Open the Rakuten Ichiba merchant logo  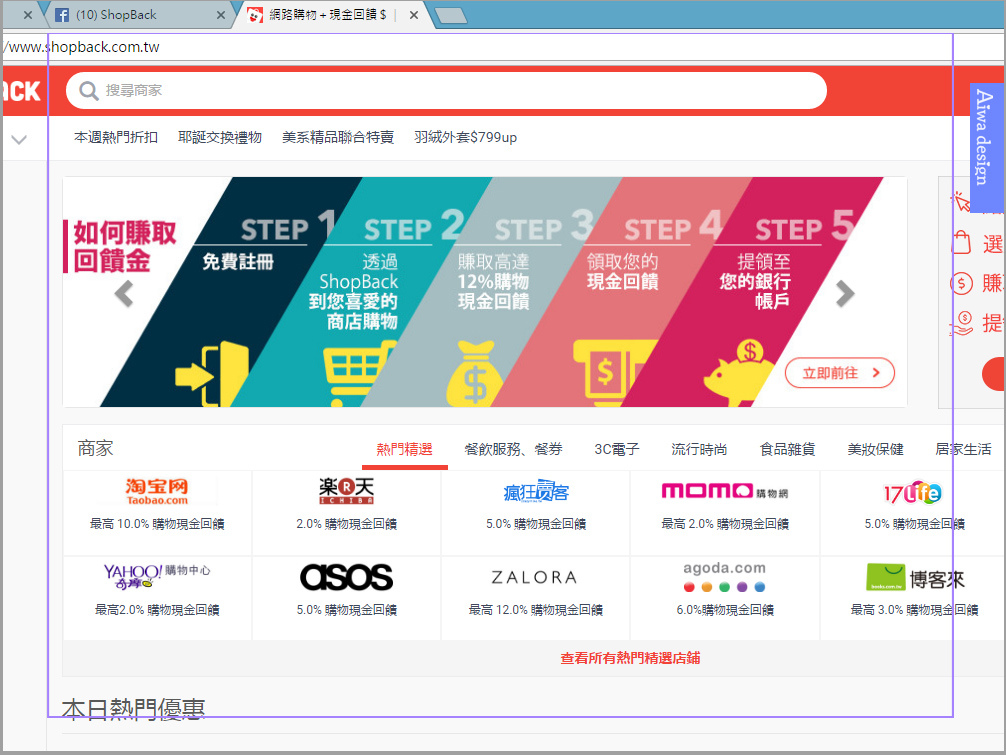[346, 491]
